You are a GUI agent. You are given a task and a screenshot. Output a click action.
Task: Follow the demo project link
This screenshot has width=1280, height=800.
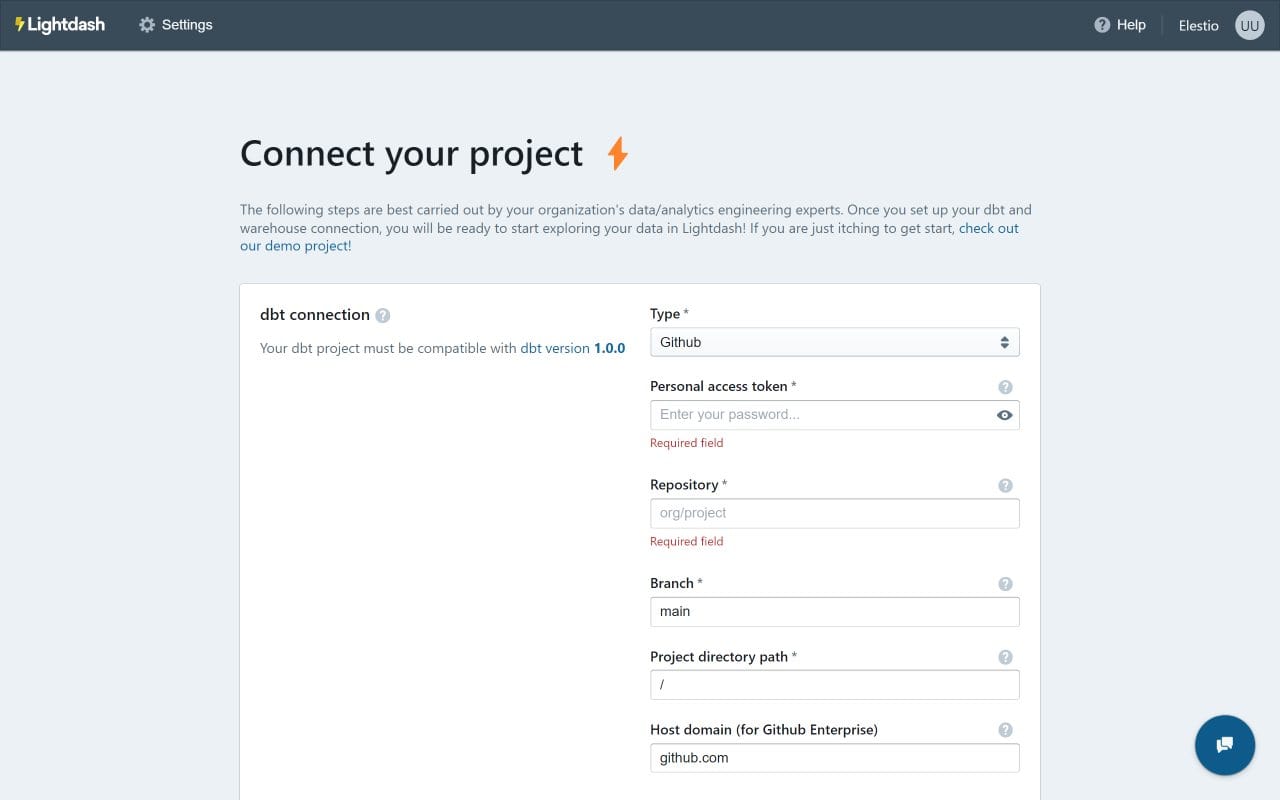(x=294, y=245)
